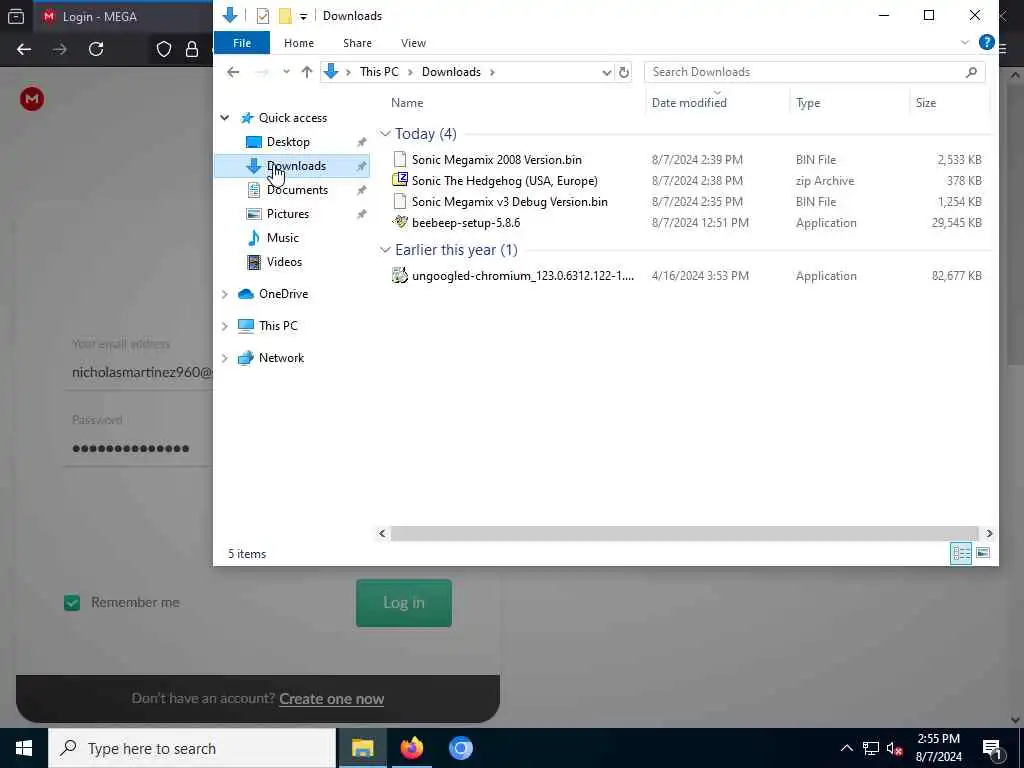This screenshot has height=768, width=1024.
Task: Open the taskbar notification center
Action: (993, 748)
